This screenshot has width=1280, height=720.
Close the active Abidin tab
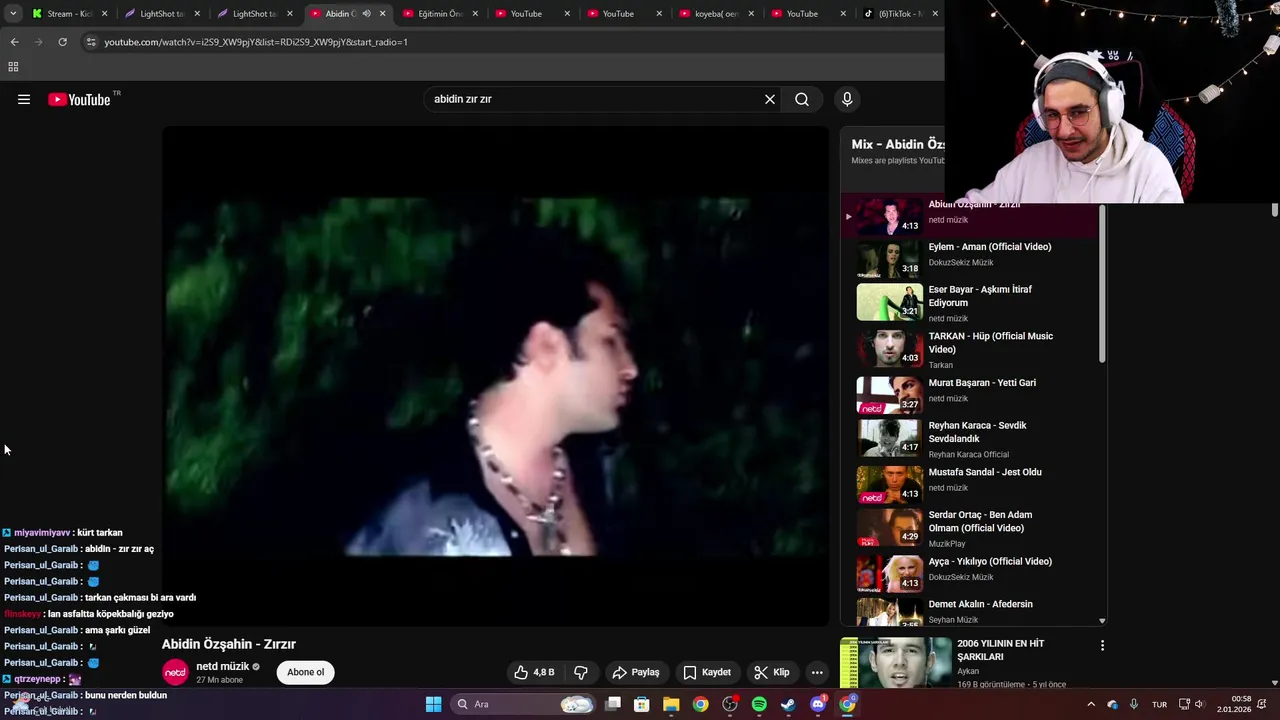[x=382, y=14]
